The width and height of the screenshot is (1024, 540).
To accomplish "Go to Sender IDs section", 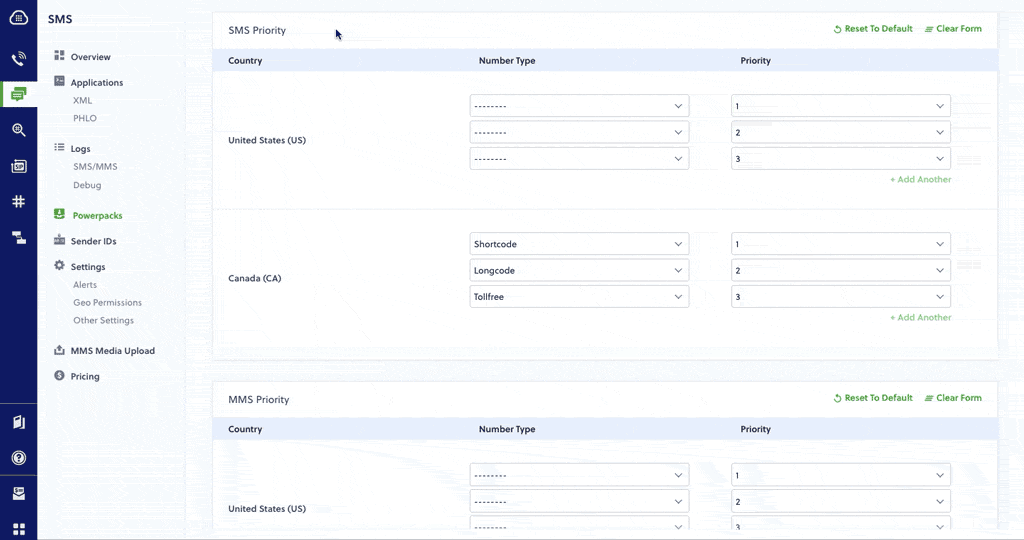I will coord(93,241).
